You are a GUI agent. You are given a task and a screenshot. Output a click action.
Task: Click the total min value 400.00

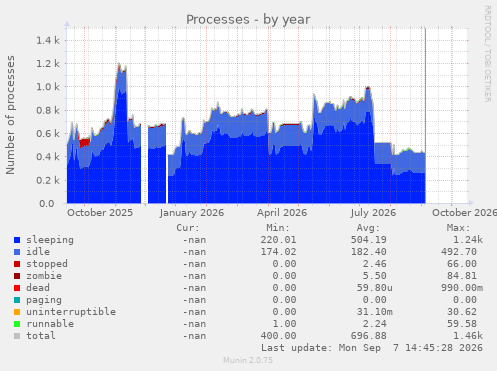click(x=278, y=336)
